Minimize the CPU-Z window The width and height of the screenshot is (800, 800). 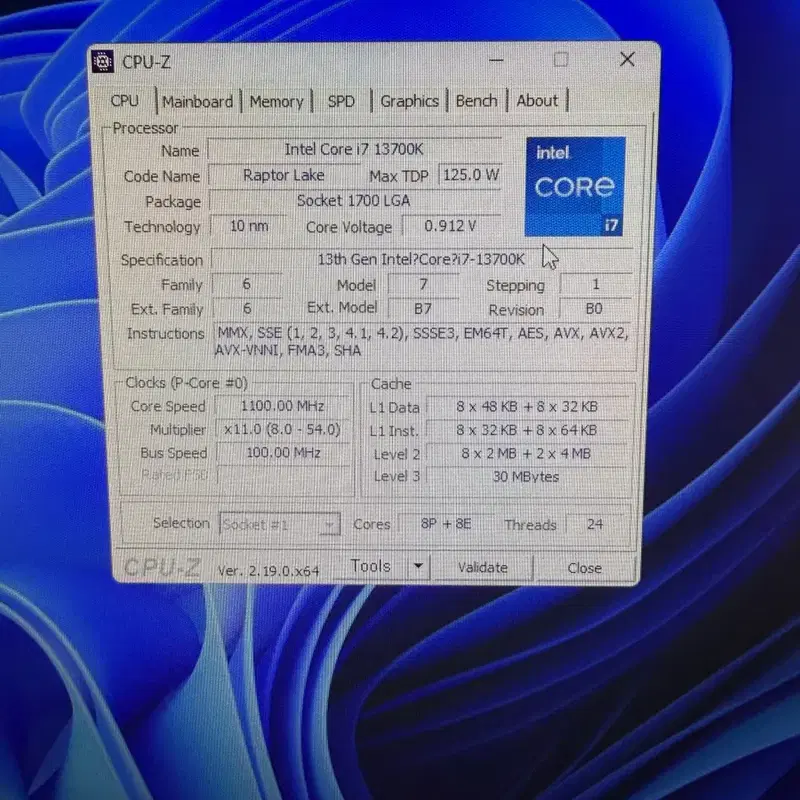tap(496, 60)
